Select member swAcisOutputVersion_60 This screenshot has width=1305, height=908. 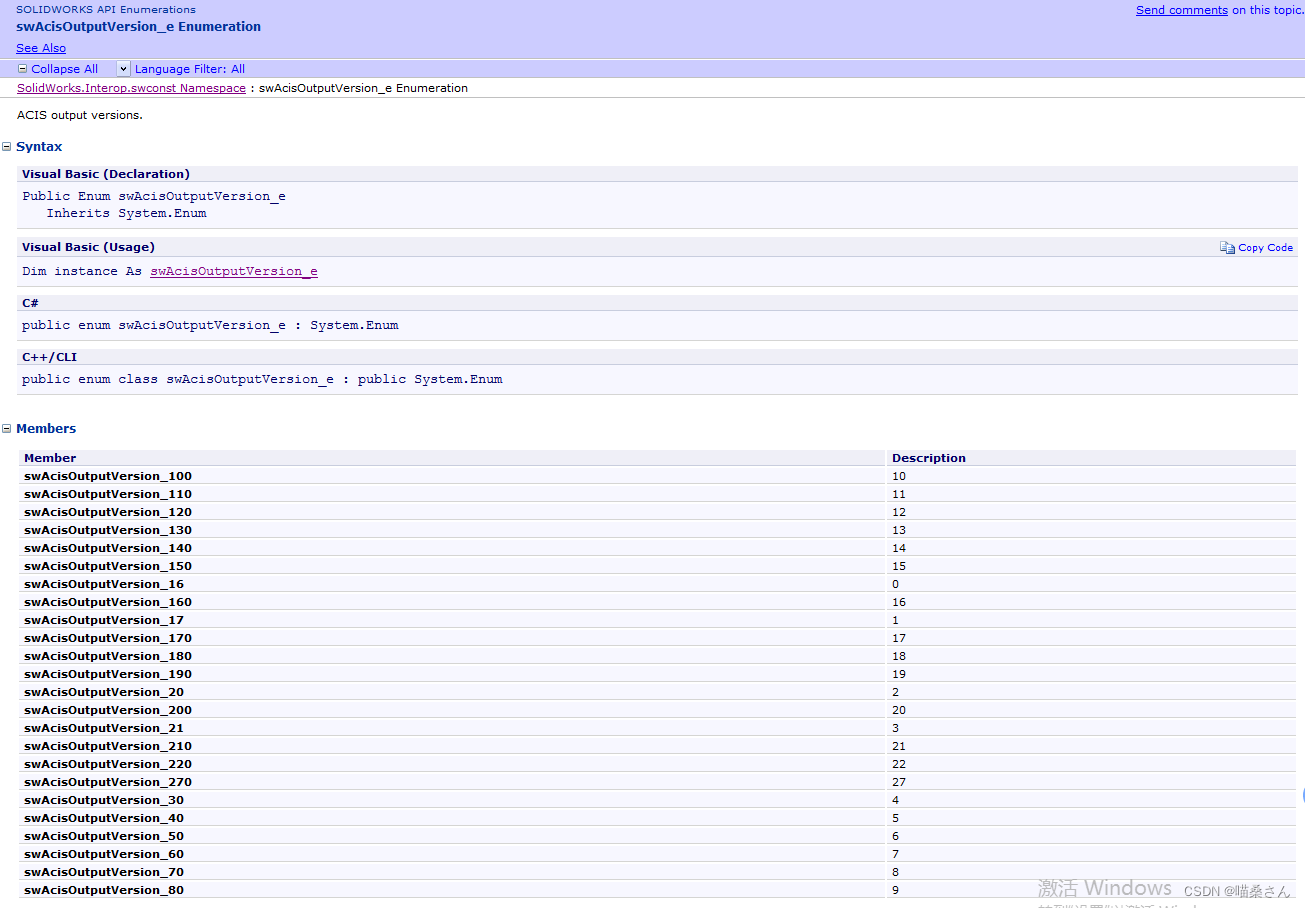(104, 854)
